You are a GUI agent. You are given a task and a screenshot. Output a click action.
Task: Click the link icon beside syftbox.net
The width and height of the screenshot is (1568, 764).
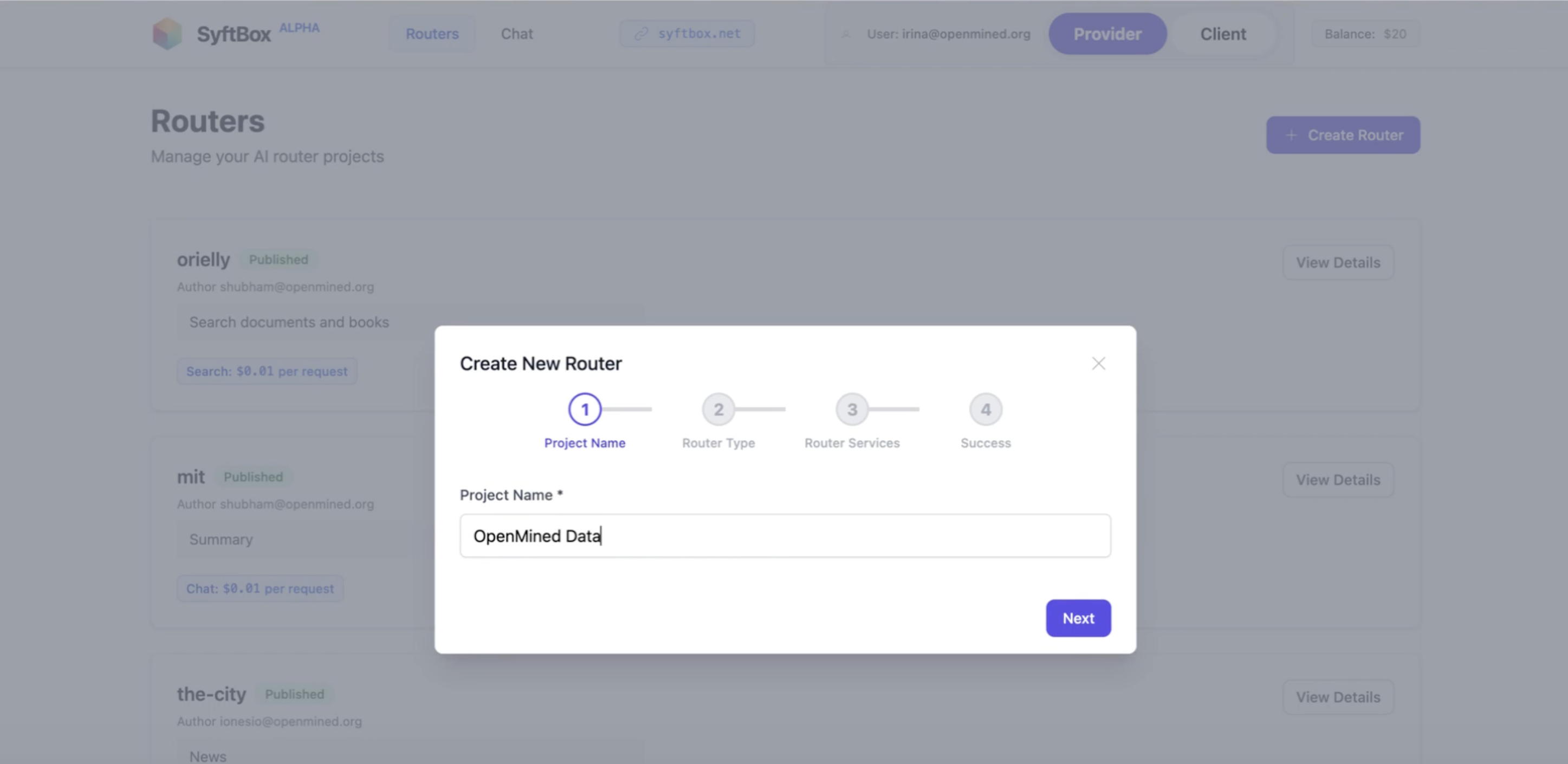click(641, 34)
